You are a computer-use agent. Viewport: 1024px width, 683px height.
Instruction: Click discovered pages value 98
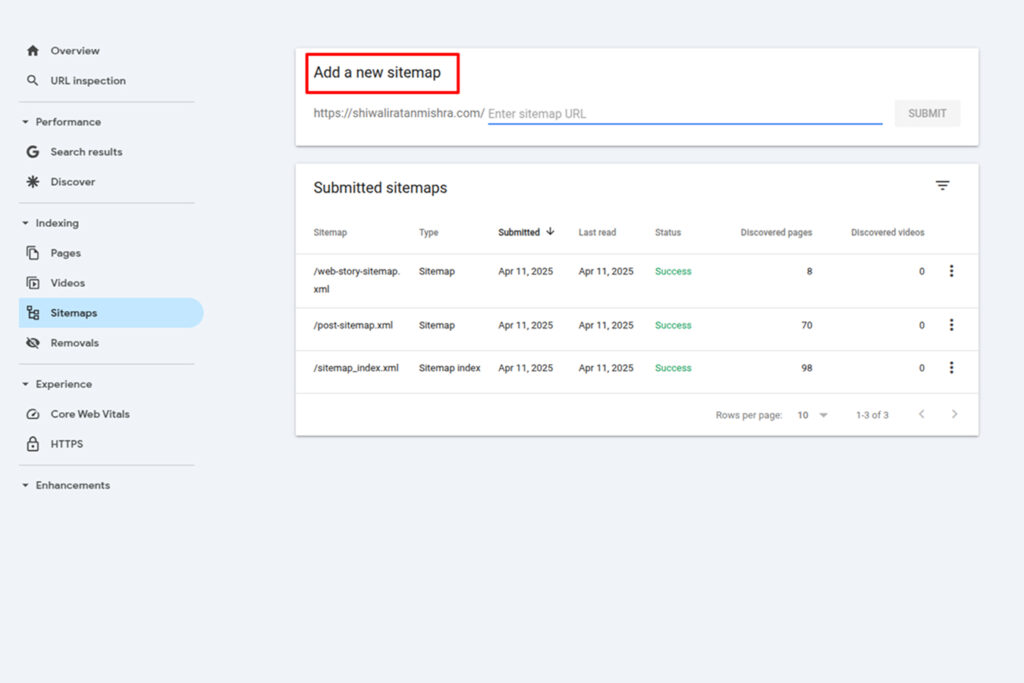[x=807, y=368]
